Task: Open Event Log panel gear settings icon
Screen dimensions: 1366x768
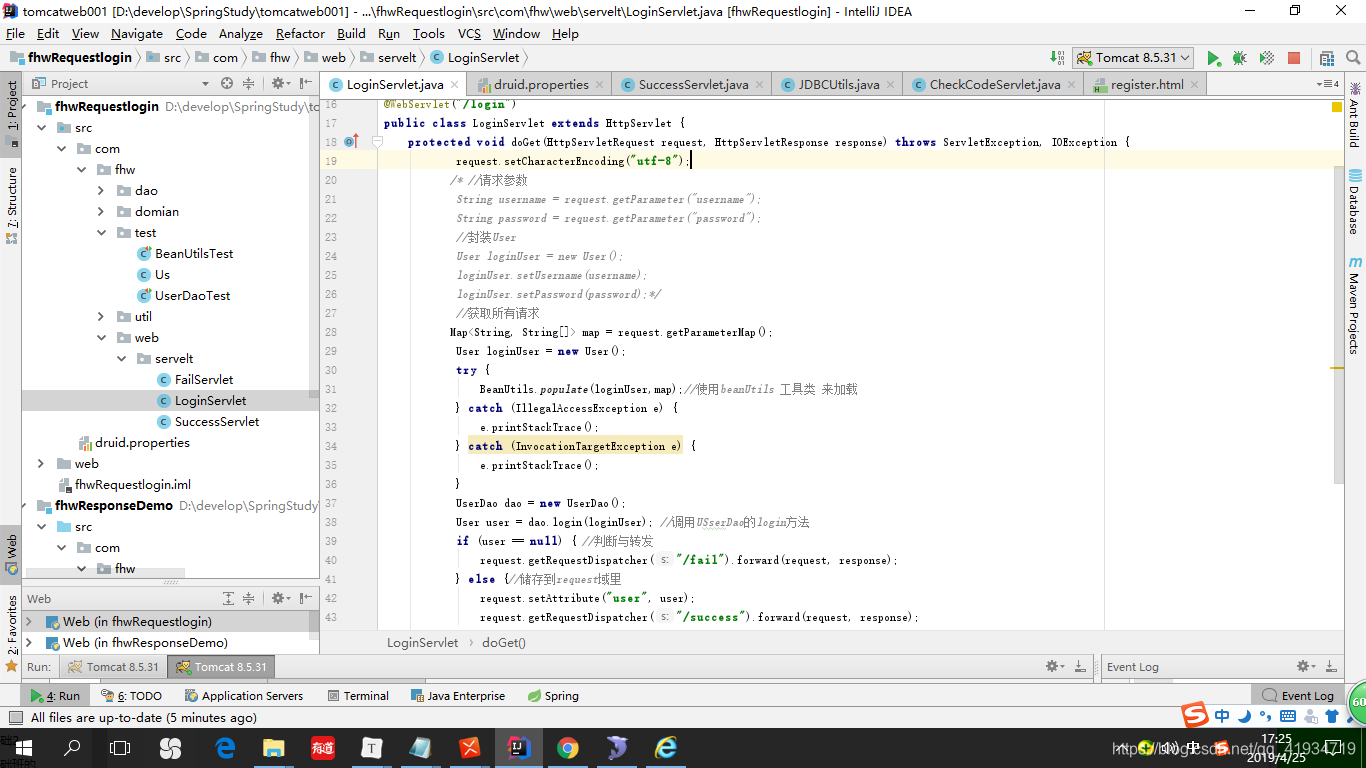Action: pyautogui.click(x=1307, y=666)
